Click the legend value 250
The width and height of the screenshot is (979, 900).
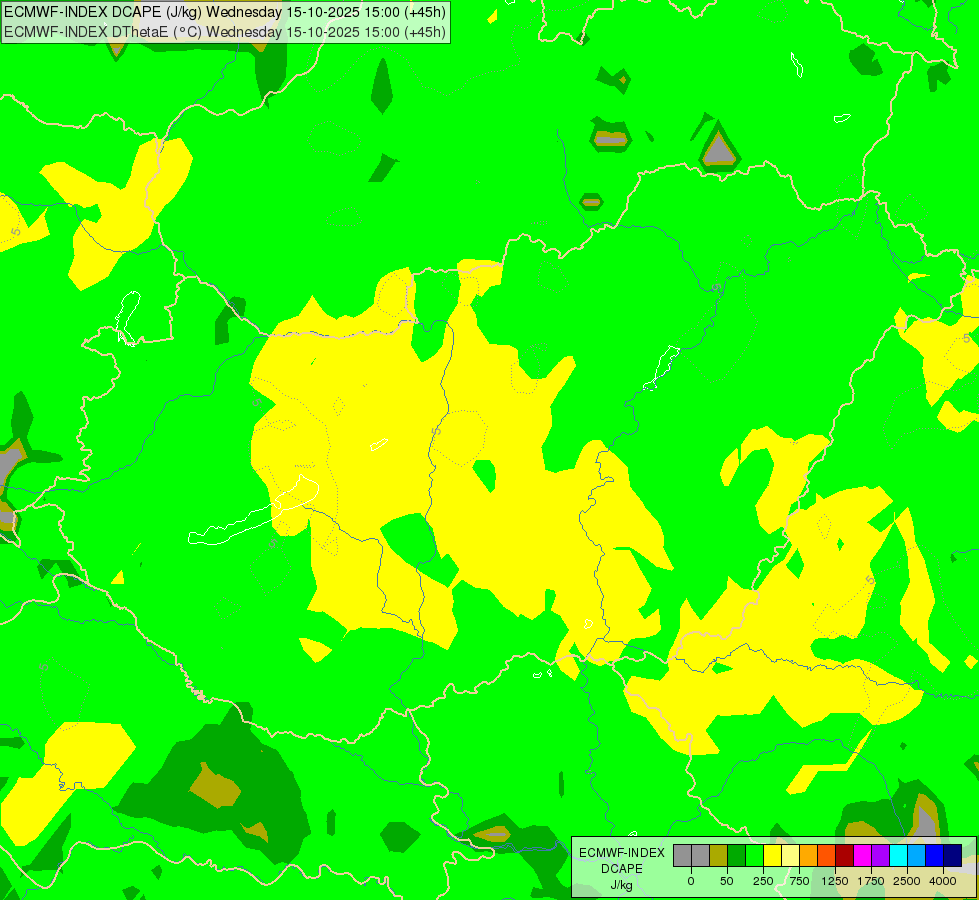(x=763, y=881)
